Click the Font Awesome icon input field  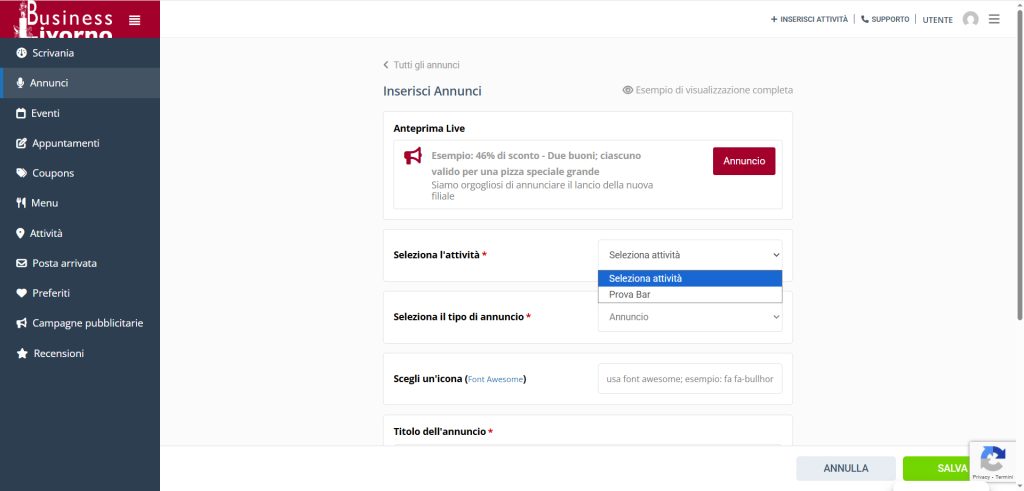click(x=690, y=379)
